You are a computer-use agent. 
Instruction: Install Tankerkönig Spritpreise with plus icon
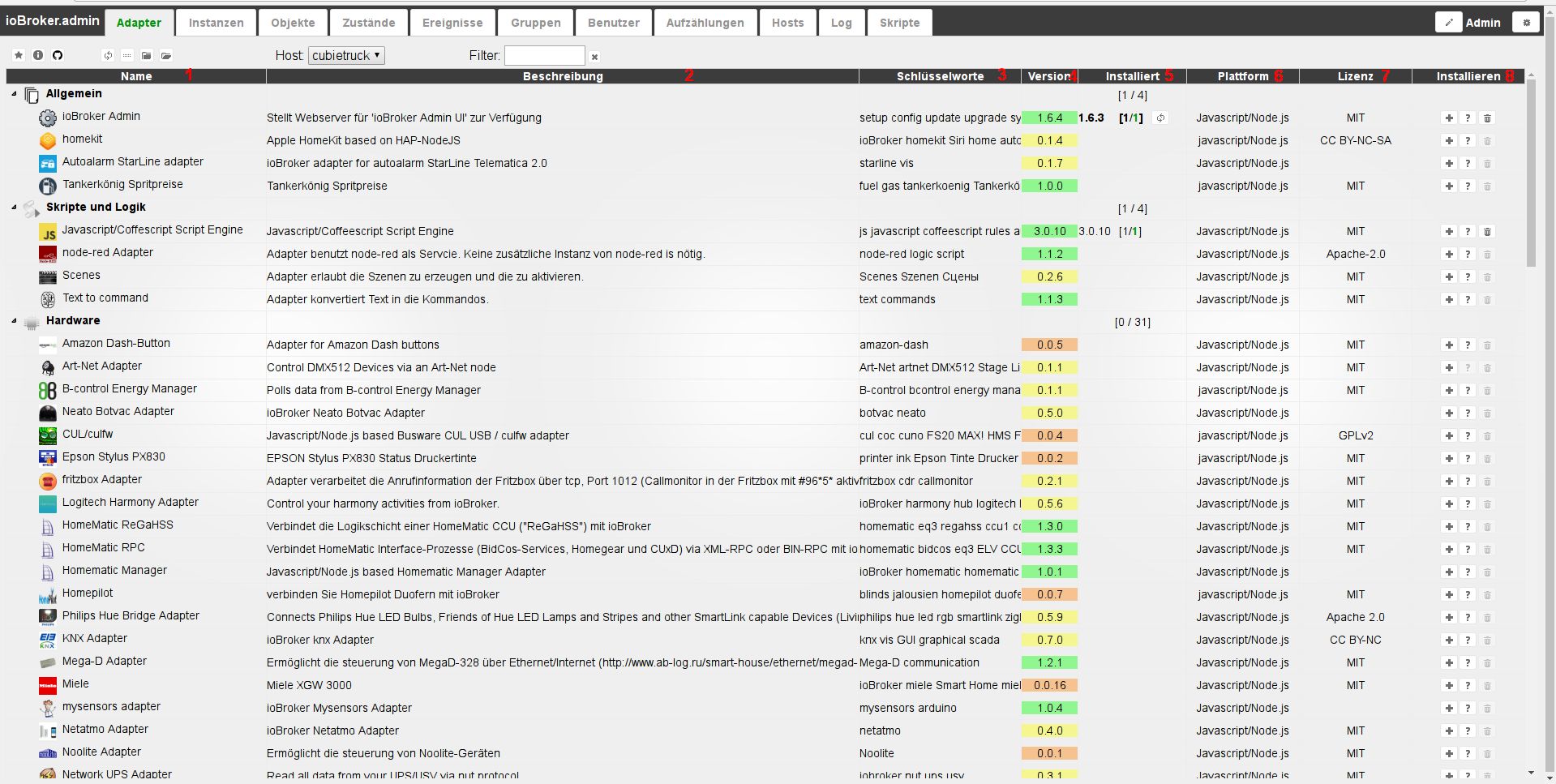coord(1449,186)
